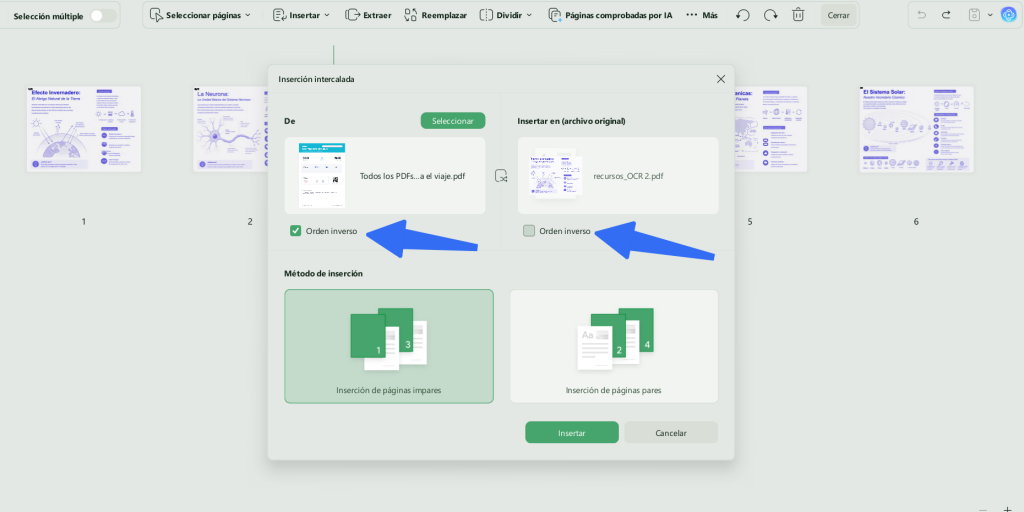1024x512 pixels.
Task: Click Todos los PDFs...a el viaje.pdf filename
Action: click(x=413, y=176)
